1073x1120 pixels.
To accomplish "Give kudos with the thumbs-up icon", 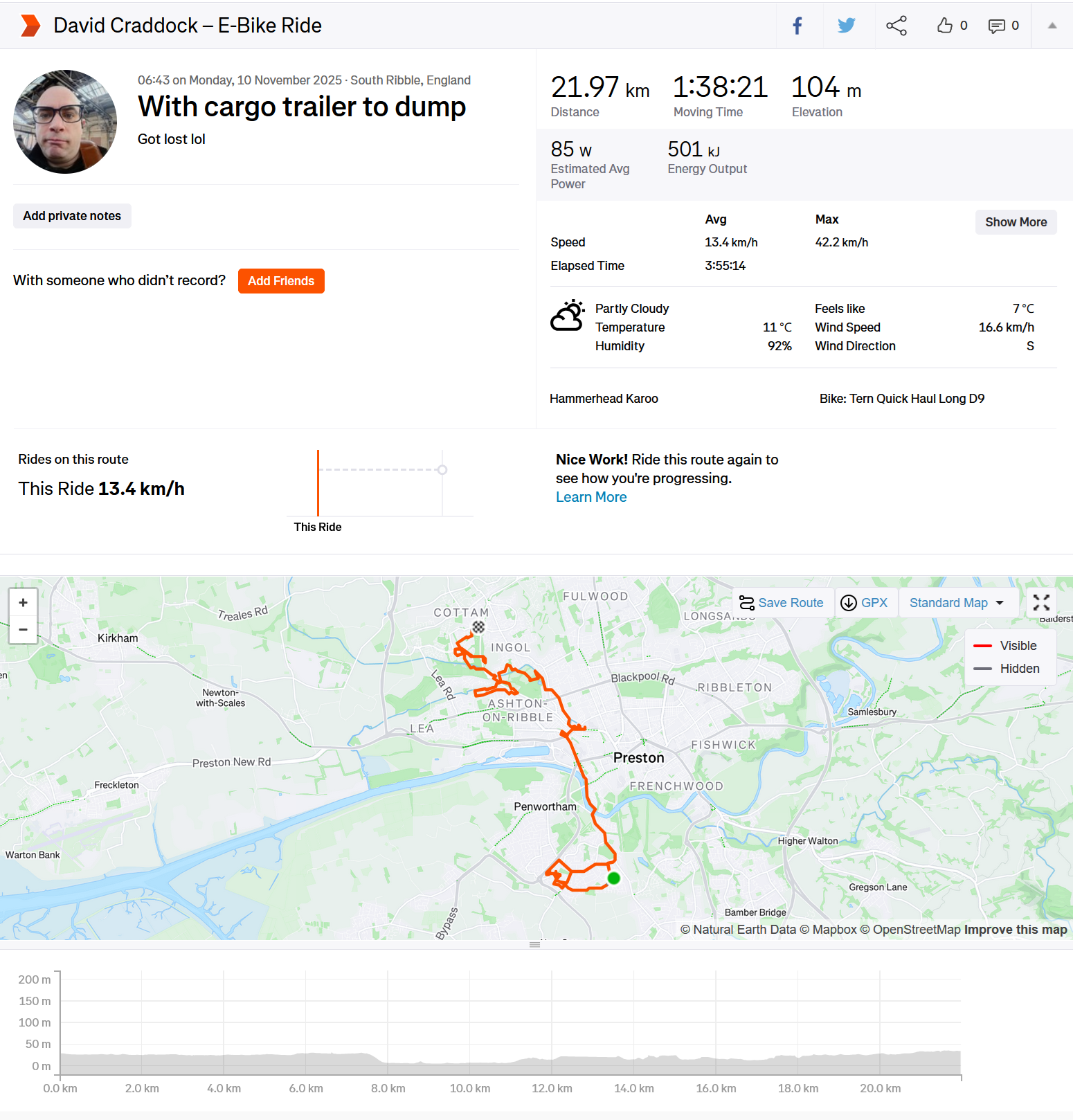I will click(945, 26).
